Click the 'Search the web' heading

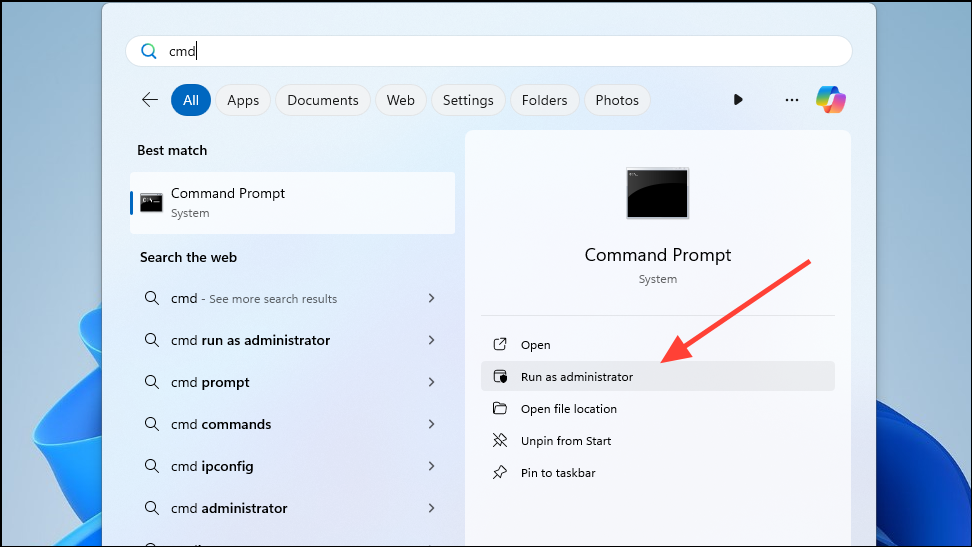[188, 257]
